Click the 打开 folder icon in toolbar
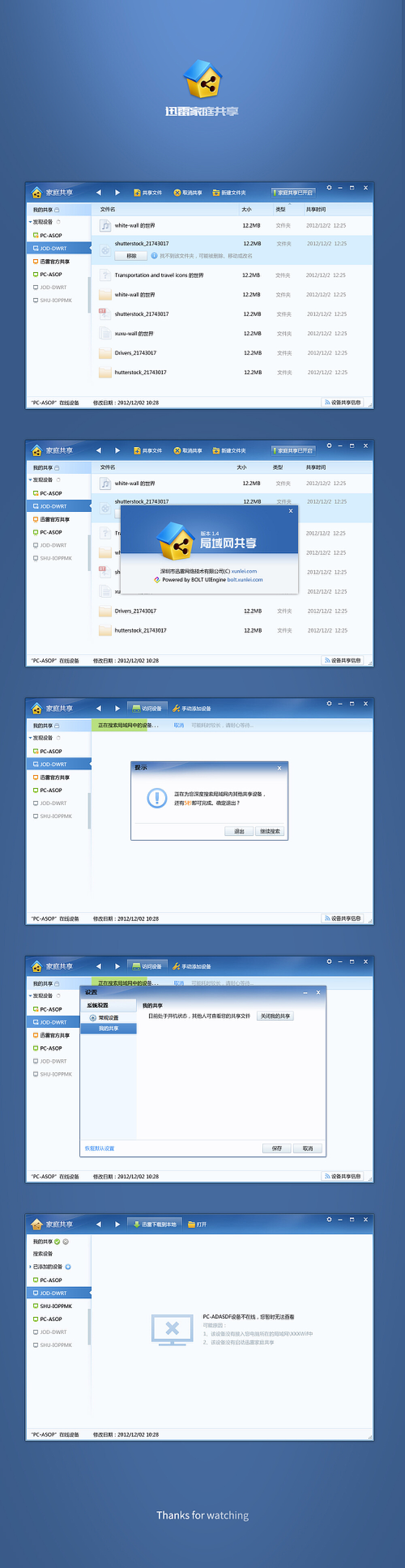The height and width of the screenshot is (1568, 405). pos(191,1224)
